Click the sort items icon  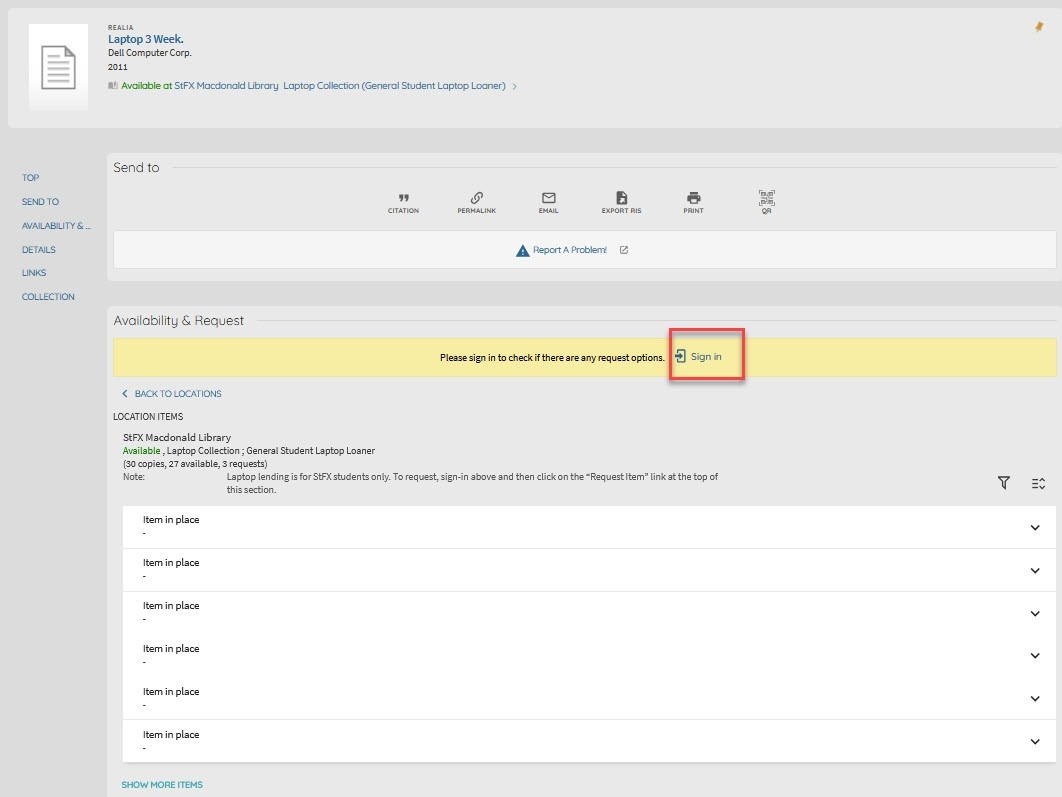[1038, 483]
